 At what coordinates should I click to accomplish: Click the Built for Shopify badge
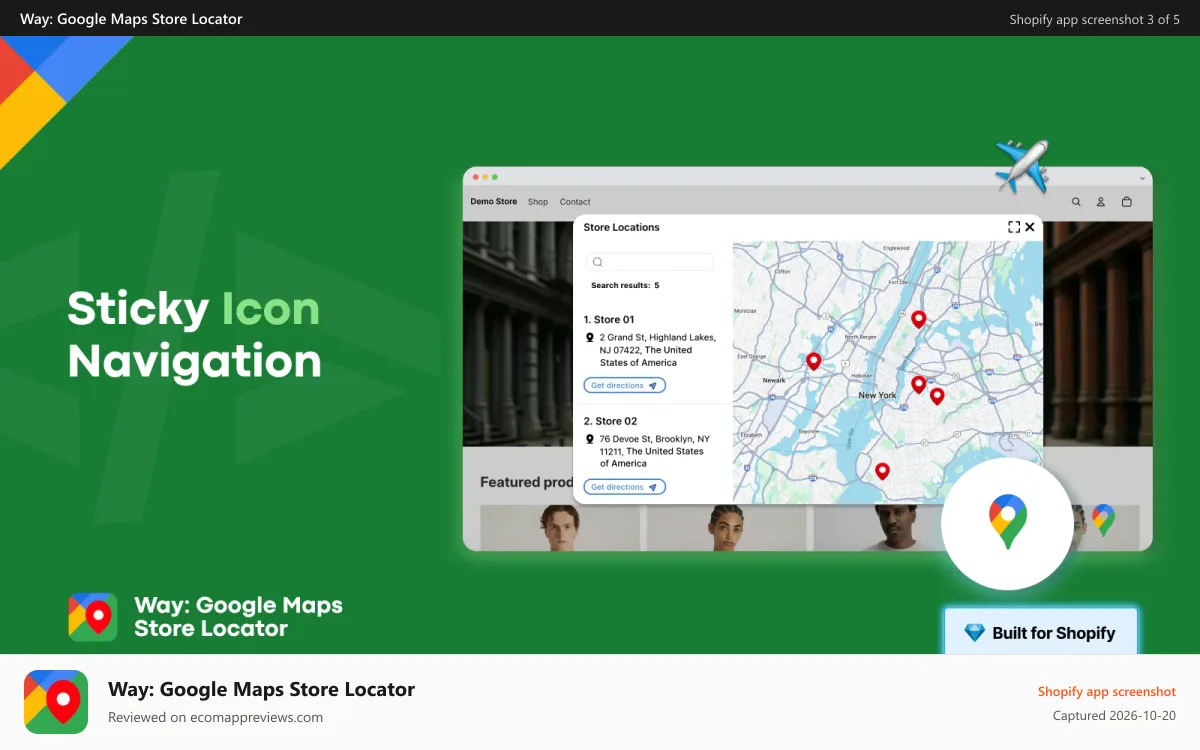[x=1041, y=633]
